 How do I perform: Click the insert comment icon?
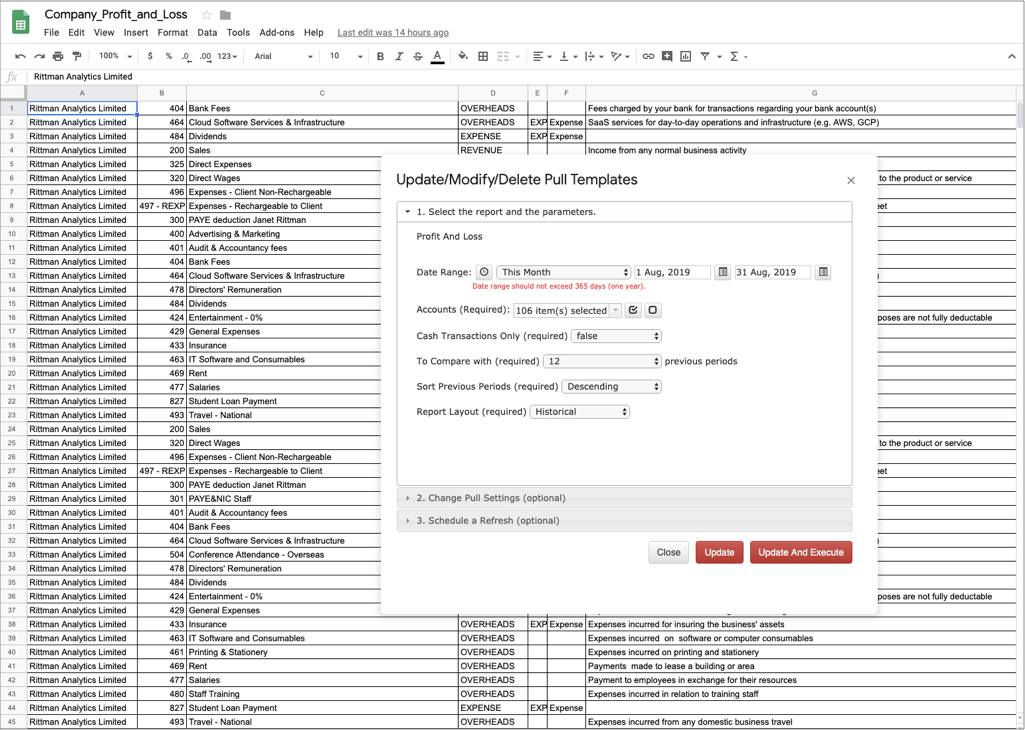(667, 57)
